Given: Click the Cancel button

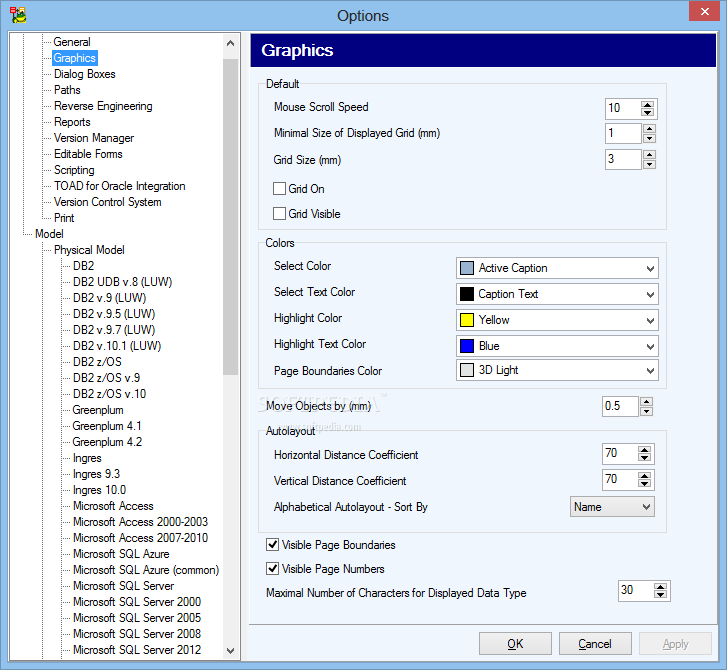Looking at the screenshot, I should (x=595, y=644).
